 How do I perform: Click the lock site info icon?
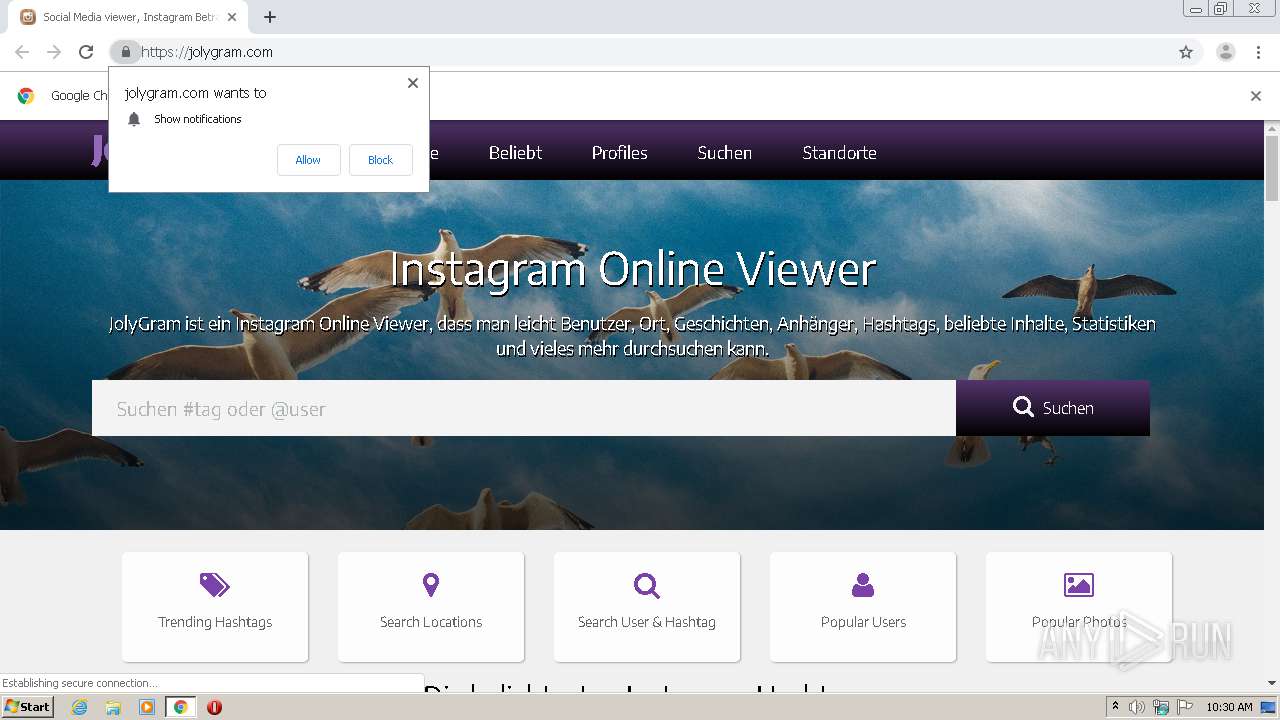(x=125, y=52)
